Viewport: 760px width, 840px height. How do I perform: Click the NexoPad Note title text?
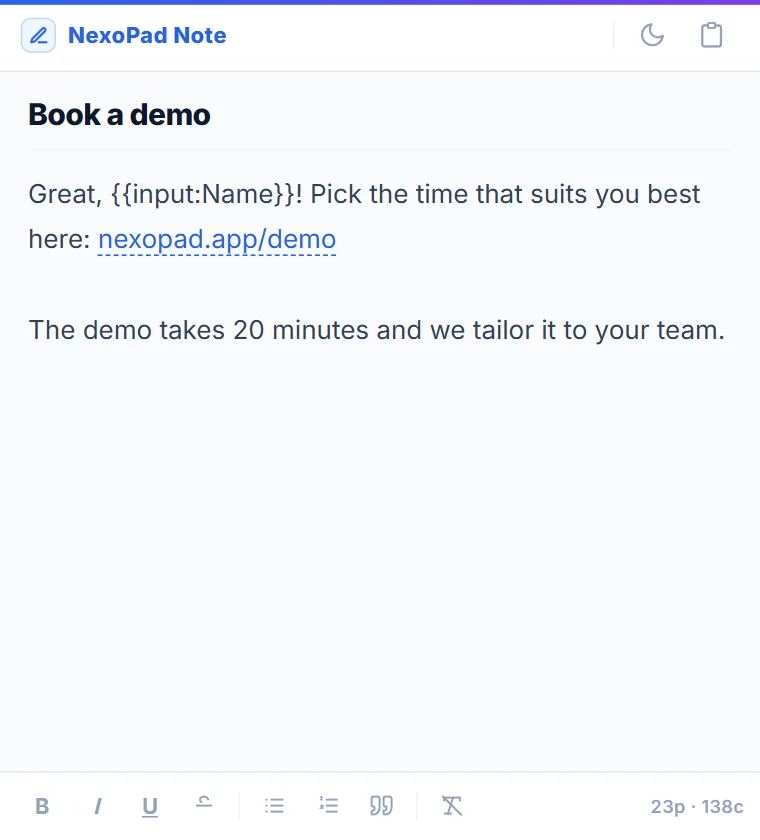147,35
